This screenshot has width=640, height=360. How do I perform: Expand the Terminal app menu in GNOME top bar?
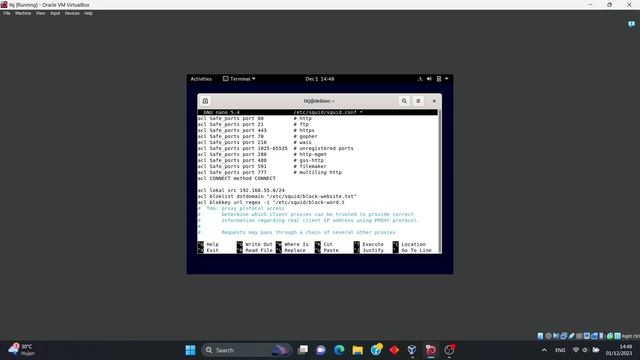(x=239, y=79)
